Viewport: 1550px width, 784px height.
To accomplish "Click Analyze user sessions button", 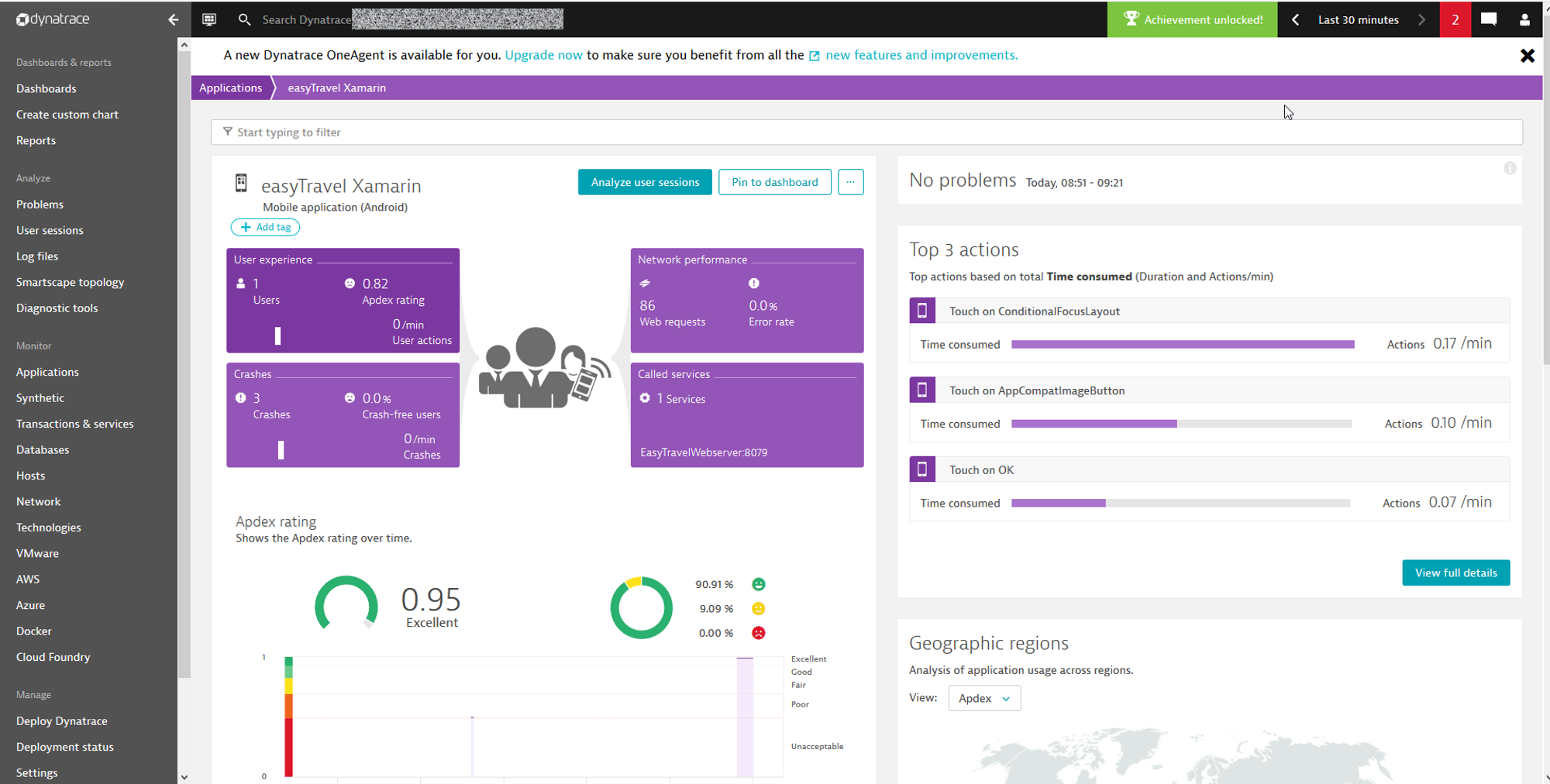I will [645, 182].
